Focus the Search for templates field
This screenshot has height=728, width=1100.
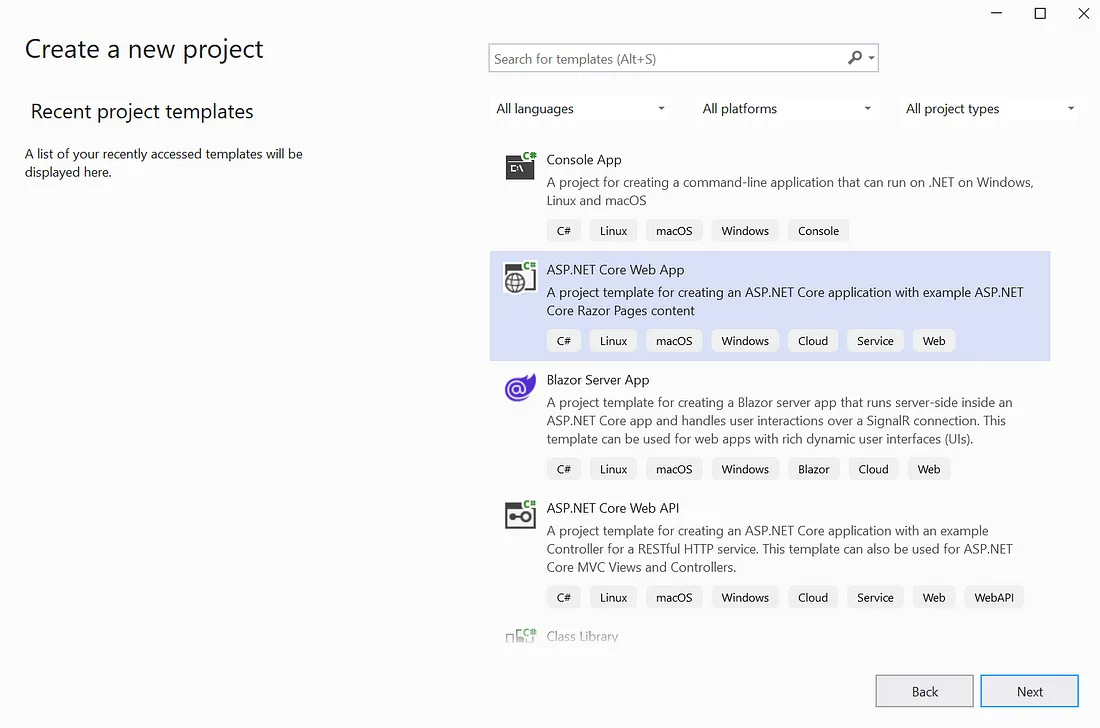(x=665, y=59)
